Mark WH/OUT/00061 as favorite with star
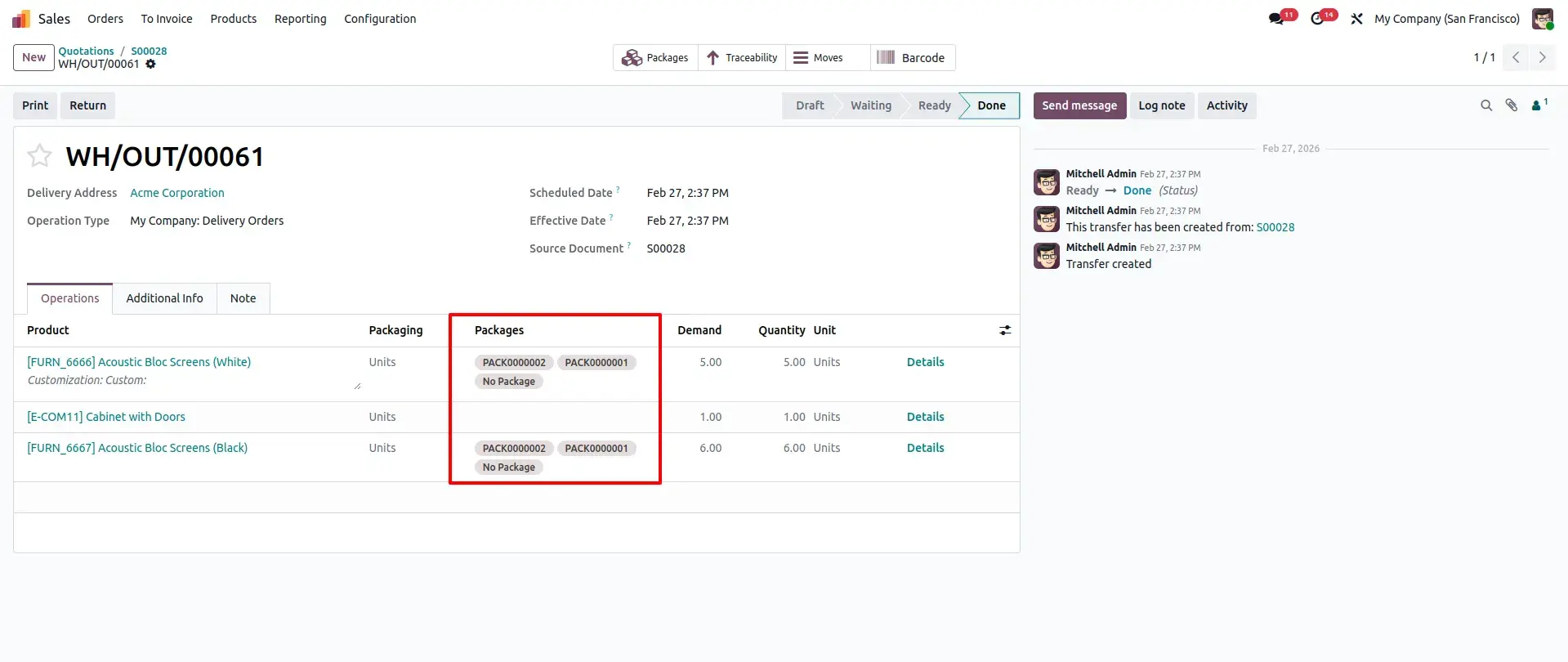This screenshot has width=1568, height=662. coord(39,155)
